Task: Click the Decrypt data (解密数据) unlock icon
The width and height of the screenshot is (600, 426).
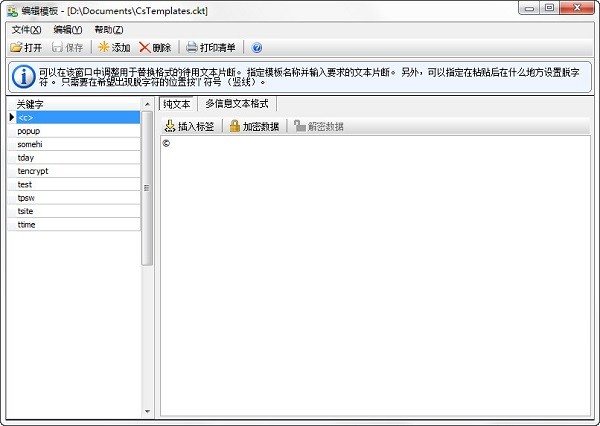Action: (x=300, y=126)
